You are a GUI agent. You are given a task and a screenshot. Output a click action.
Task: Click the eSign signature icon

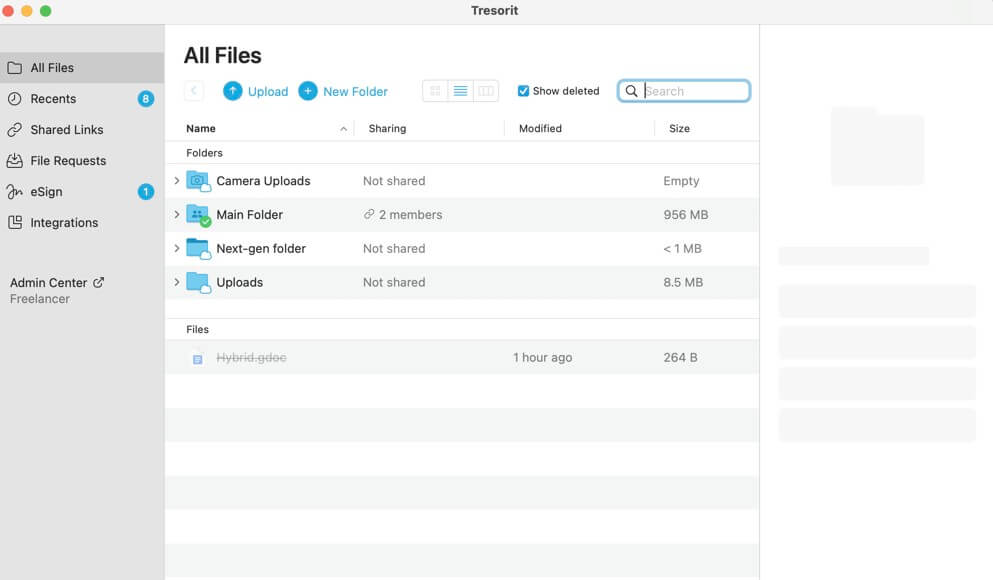[x=15, y=192]
